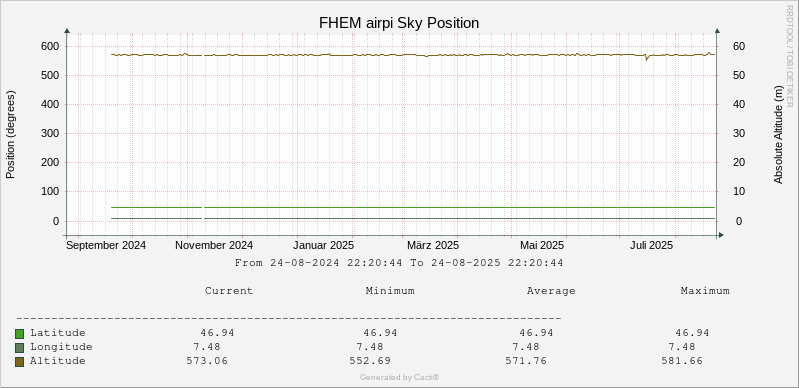
Task: Click the Mai 2025 axis label
Action: tap(542, 245)
